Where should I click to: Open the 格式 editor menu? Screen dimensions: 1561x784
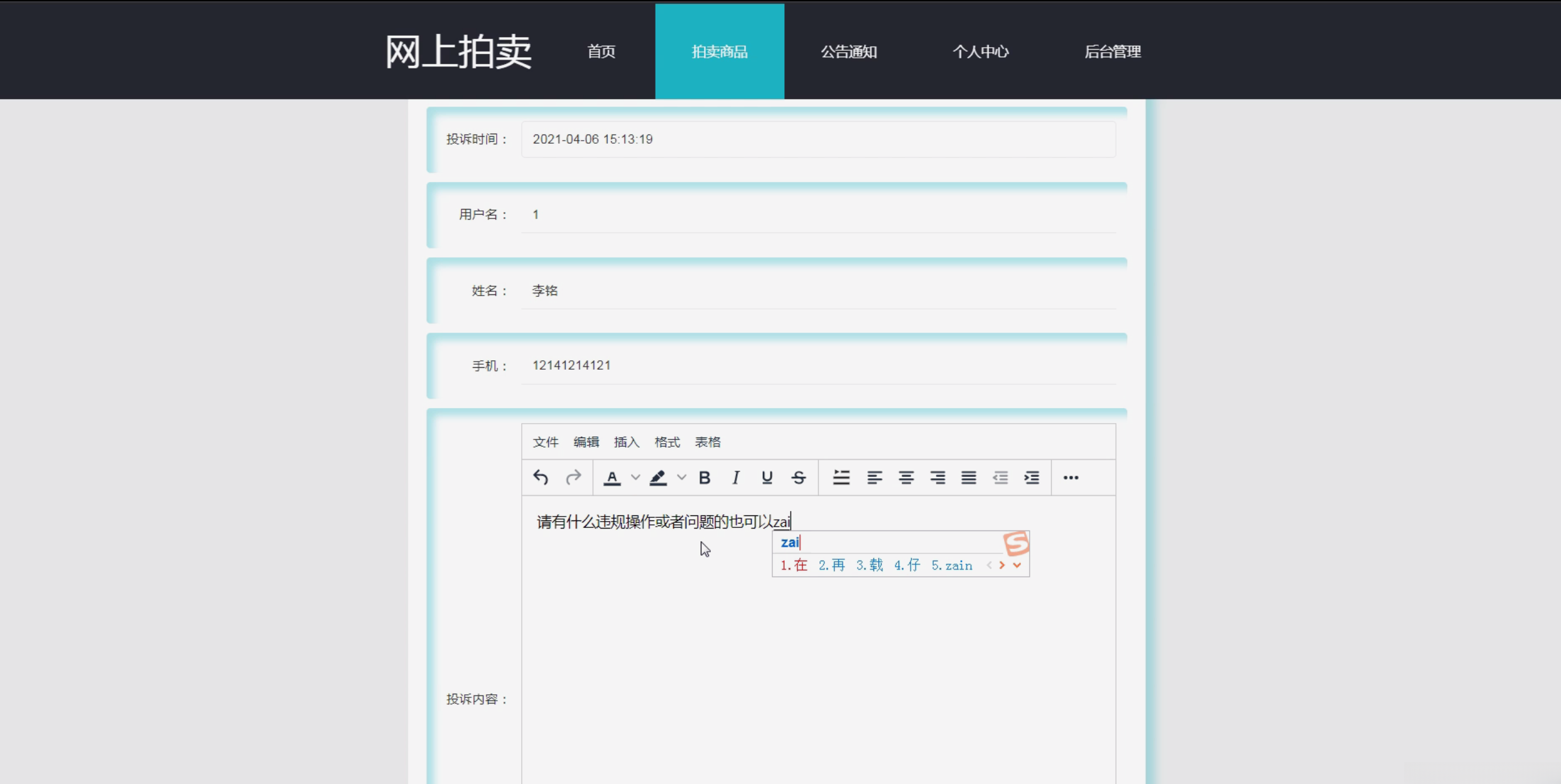(667, 442)
